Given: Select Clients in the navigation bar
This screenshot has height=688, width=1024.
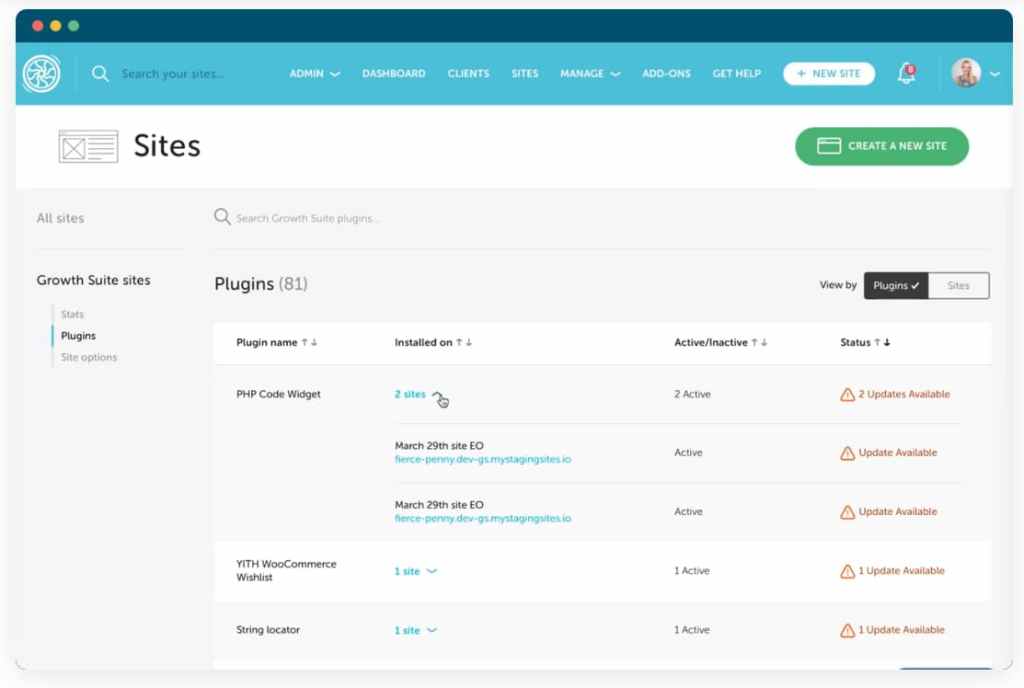Looking at the screenshot, I should click(468, 73).
